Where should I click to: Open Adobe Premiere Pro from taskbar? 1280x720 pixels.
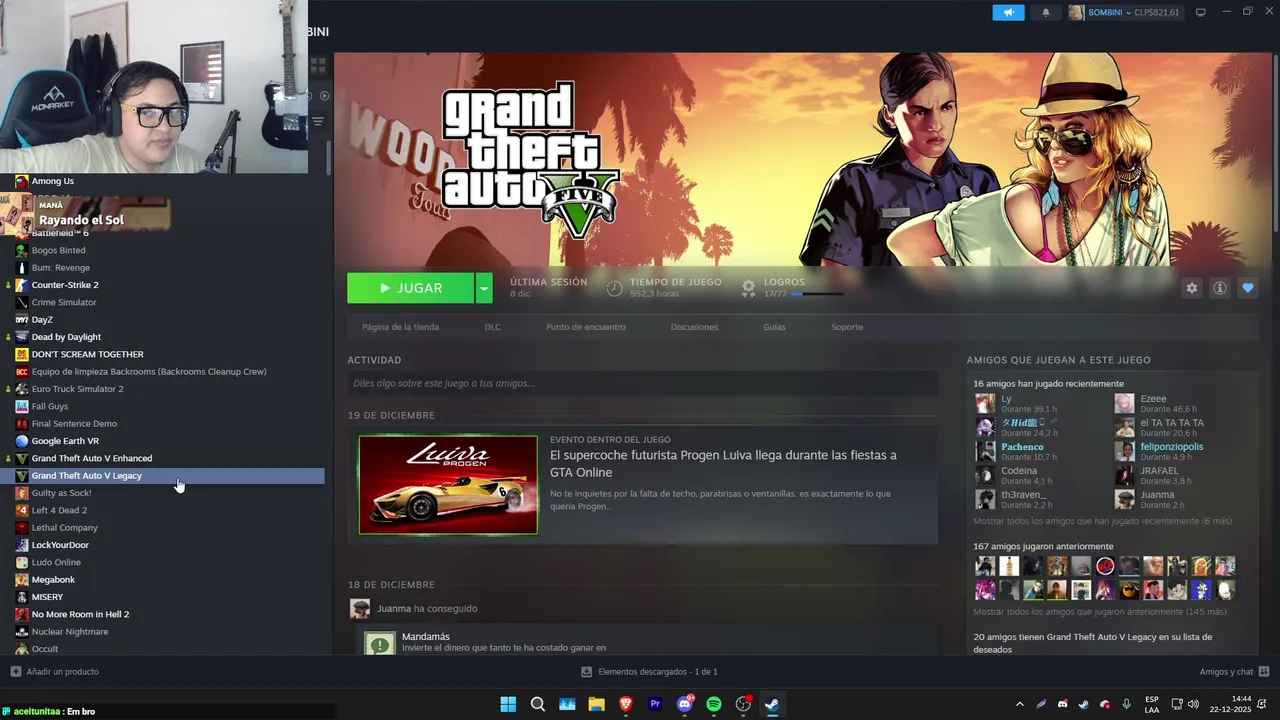(x=655, y=704)
